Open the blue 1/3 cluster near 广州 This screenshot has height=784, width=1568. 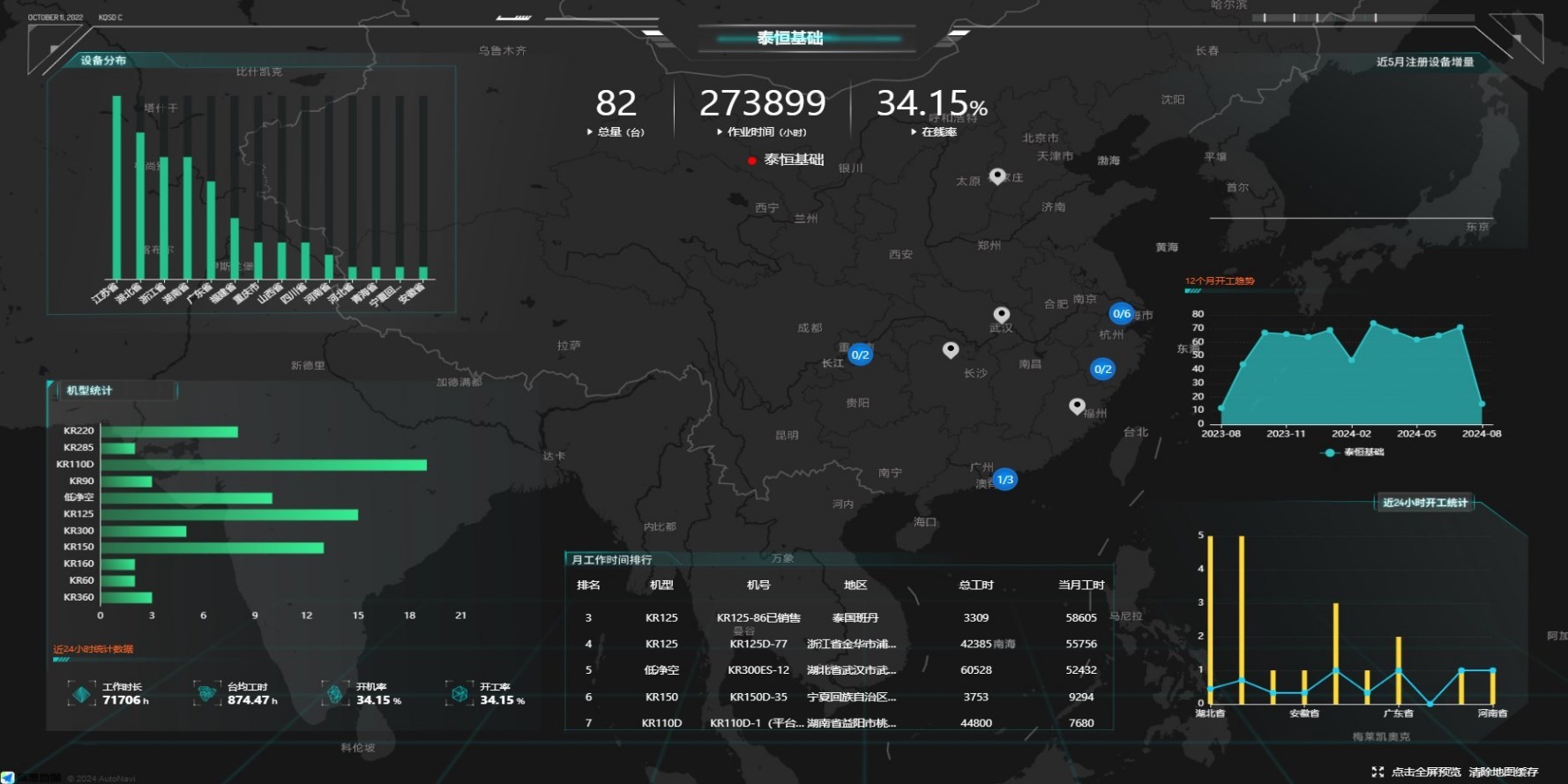(1004, 480)
